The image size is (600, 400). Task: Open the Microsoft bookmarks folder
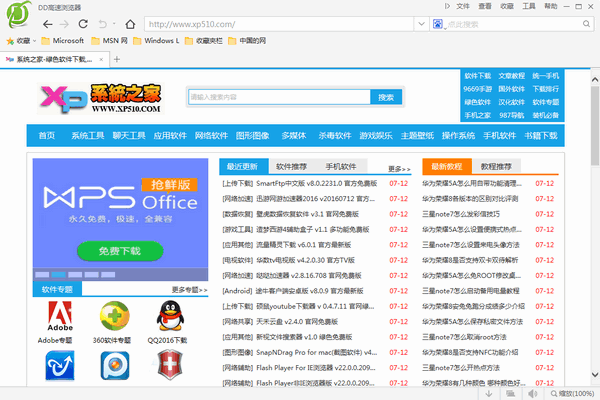[x=62, y=41]
